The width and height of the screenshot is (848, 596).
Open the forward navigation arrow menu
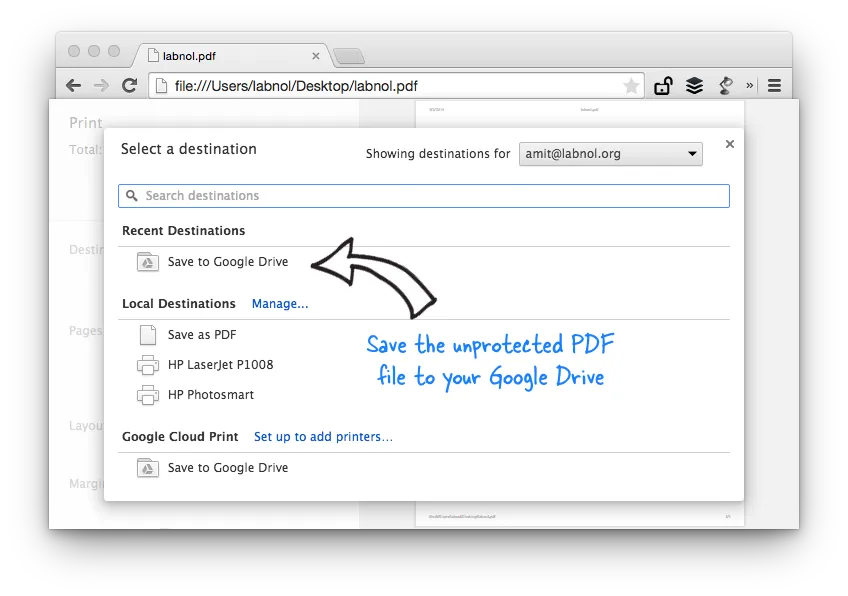coord(101,86)
